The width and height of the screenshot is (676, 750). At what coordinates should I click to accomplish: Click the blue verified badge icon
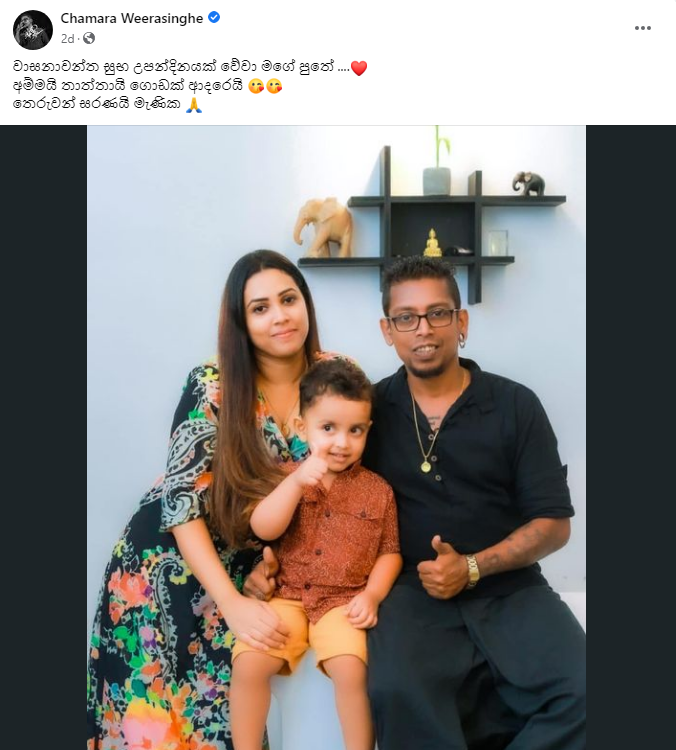214,18
